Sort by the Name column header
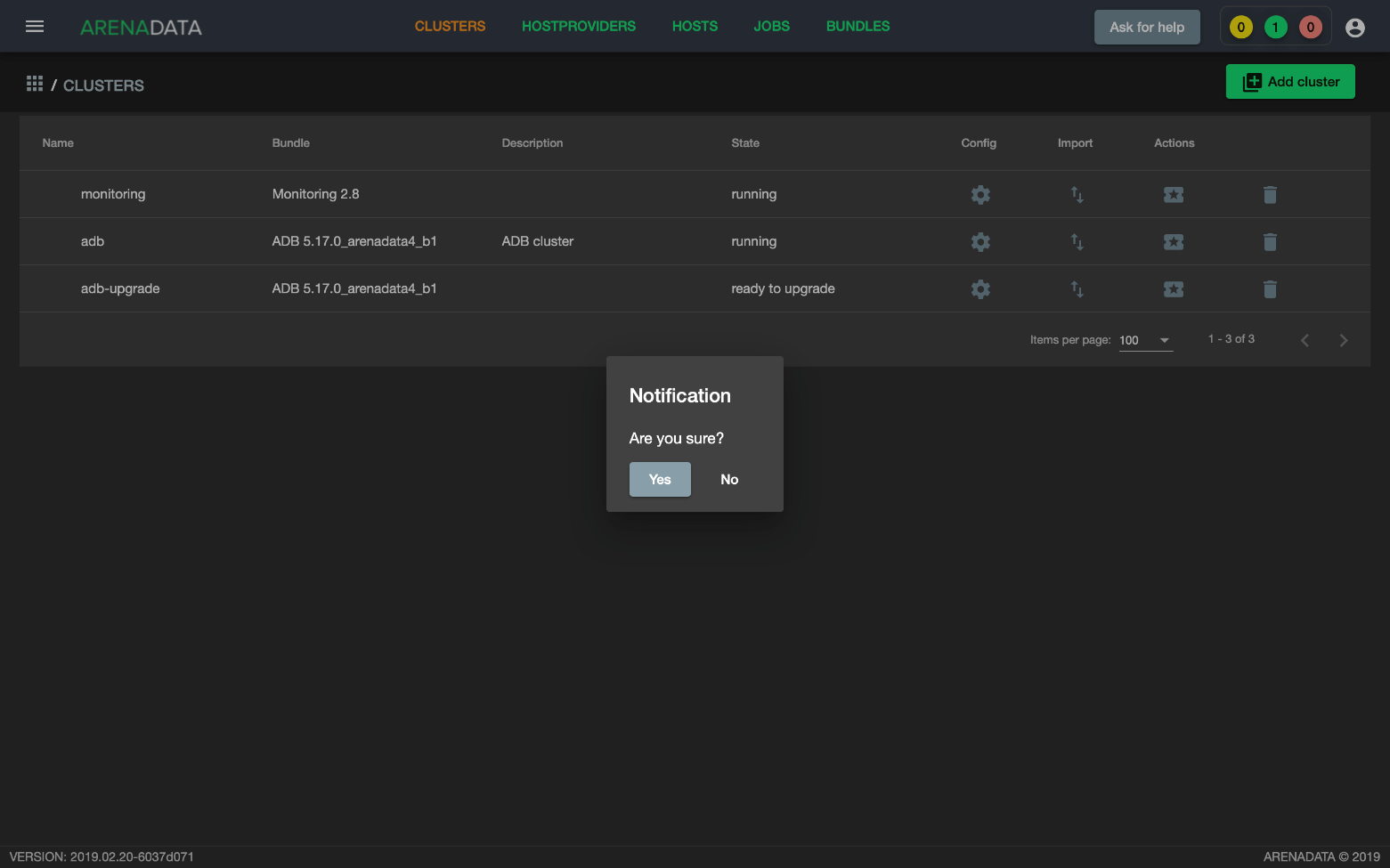The height and width of the screenshot is (868, 1390). [58, 143]
